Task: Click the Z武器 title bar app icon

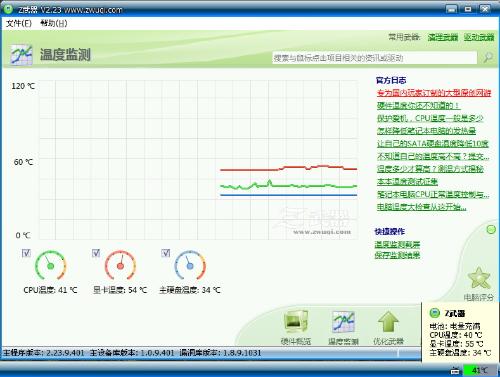Action: tap(7, 9)
